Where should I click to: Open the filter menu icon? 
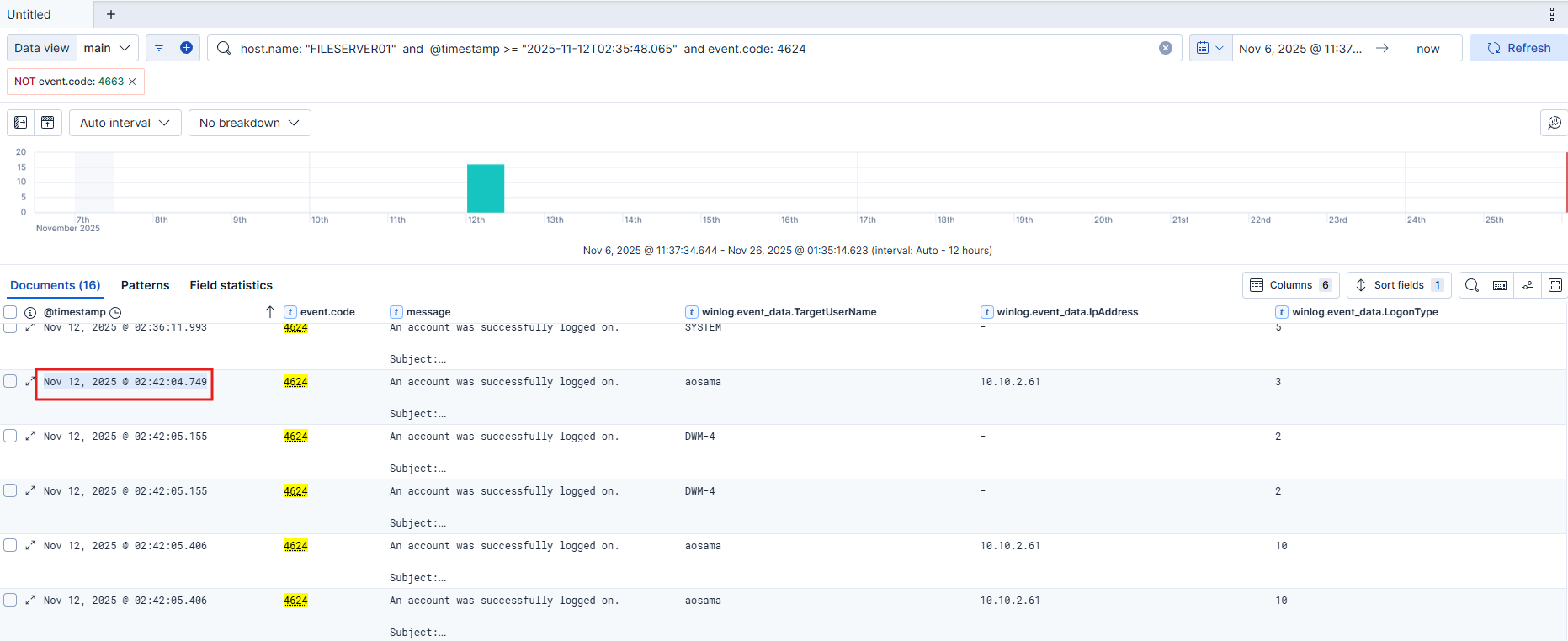(159, 48)
